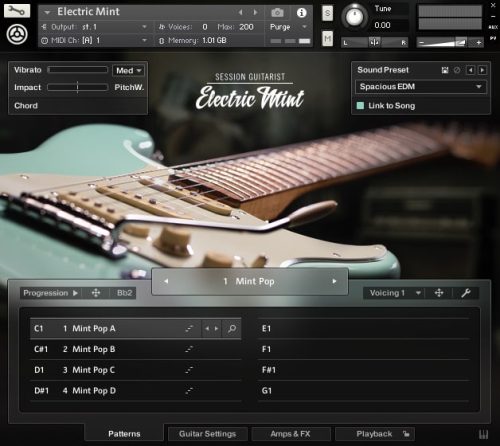Select the Mint Pop D pattern row
Image resolution: width=500 pixels, height=446 pixels.
[136, 391]
